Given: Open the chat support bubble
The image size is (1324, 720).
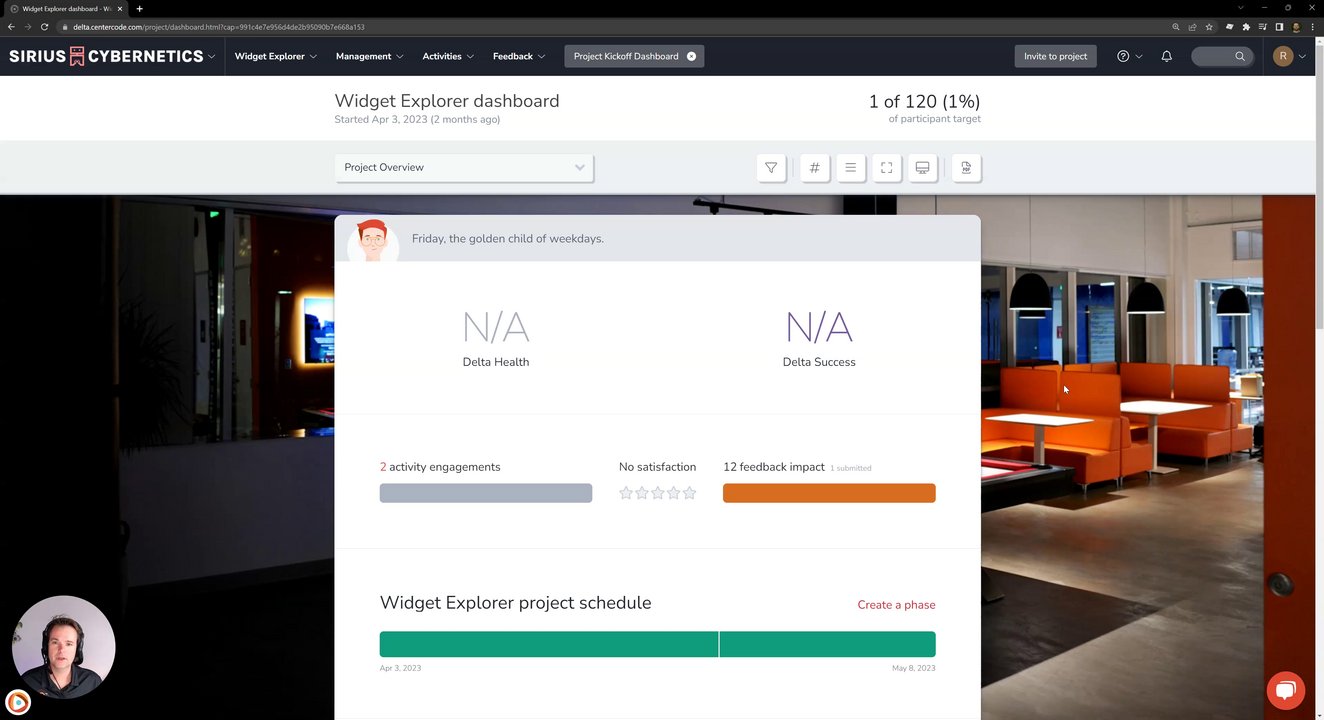Looking at the screenshot, I should click(1286, 690).
